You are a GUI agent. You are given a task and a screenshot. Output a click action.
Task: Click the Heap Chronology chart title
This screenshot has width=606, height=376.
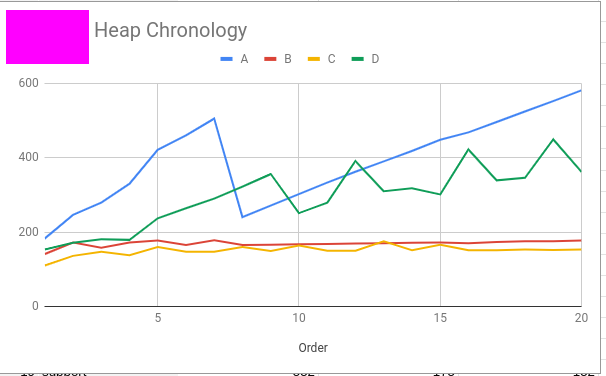170,31
